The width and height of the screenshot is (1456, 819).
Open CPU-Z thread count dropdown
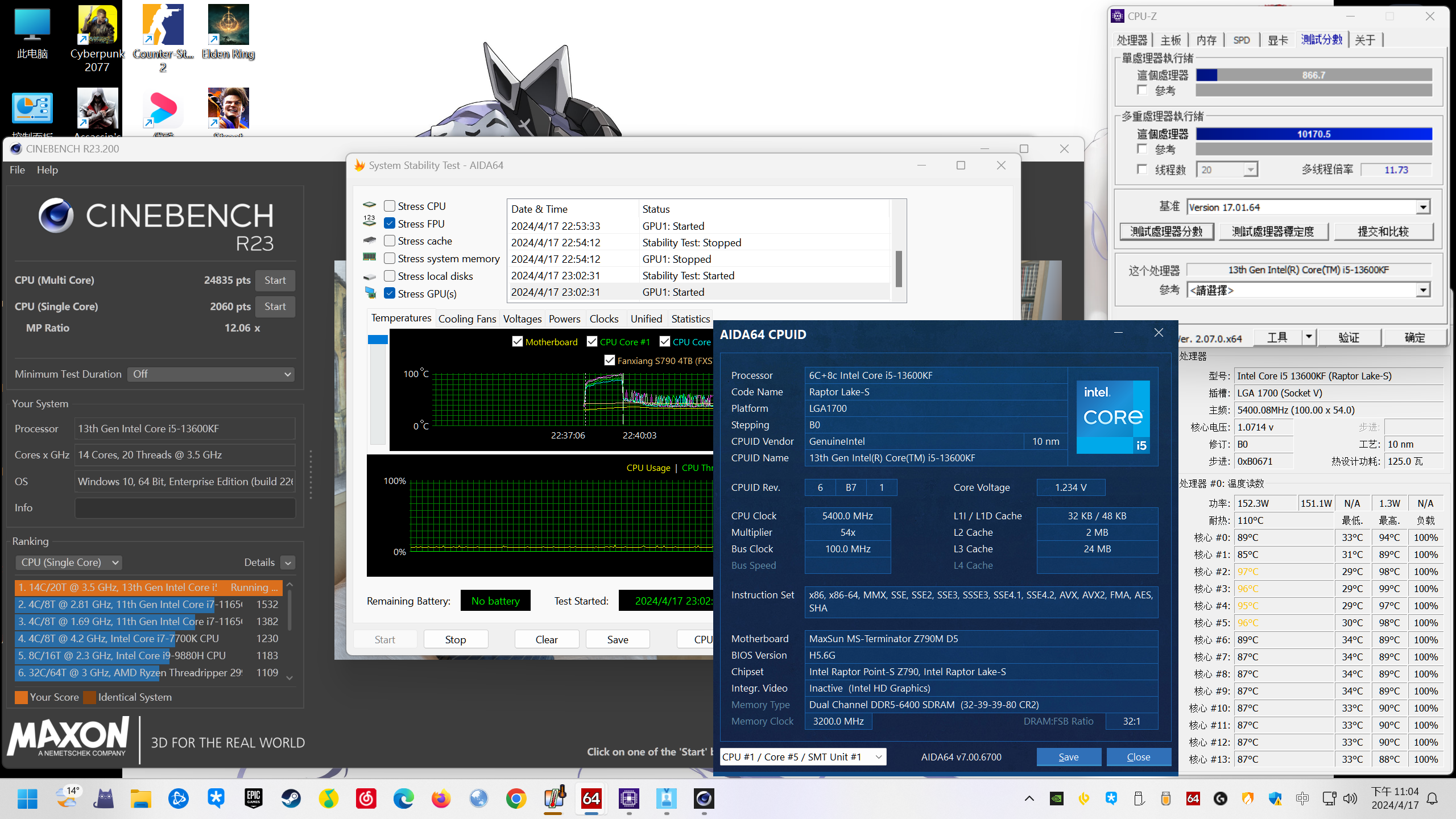point(1227,169)
